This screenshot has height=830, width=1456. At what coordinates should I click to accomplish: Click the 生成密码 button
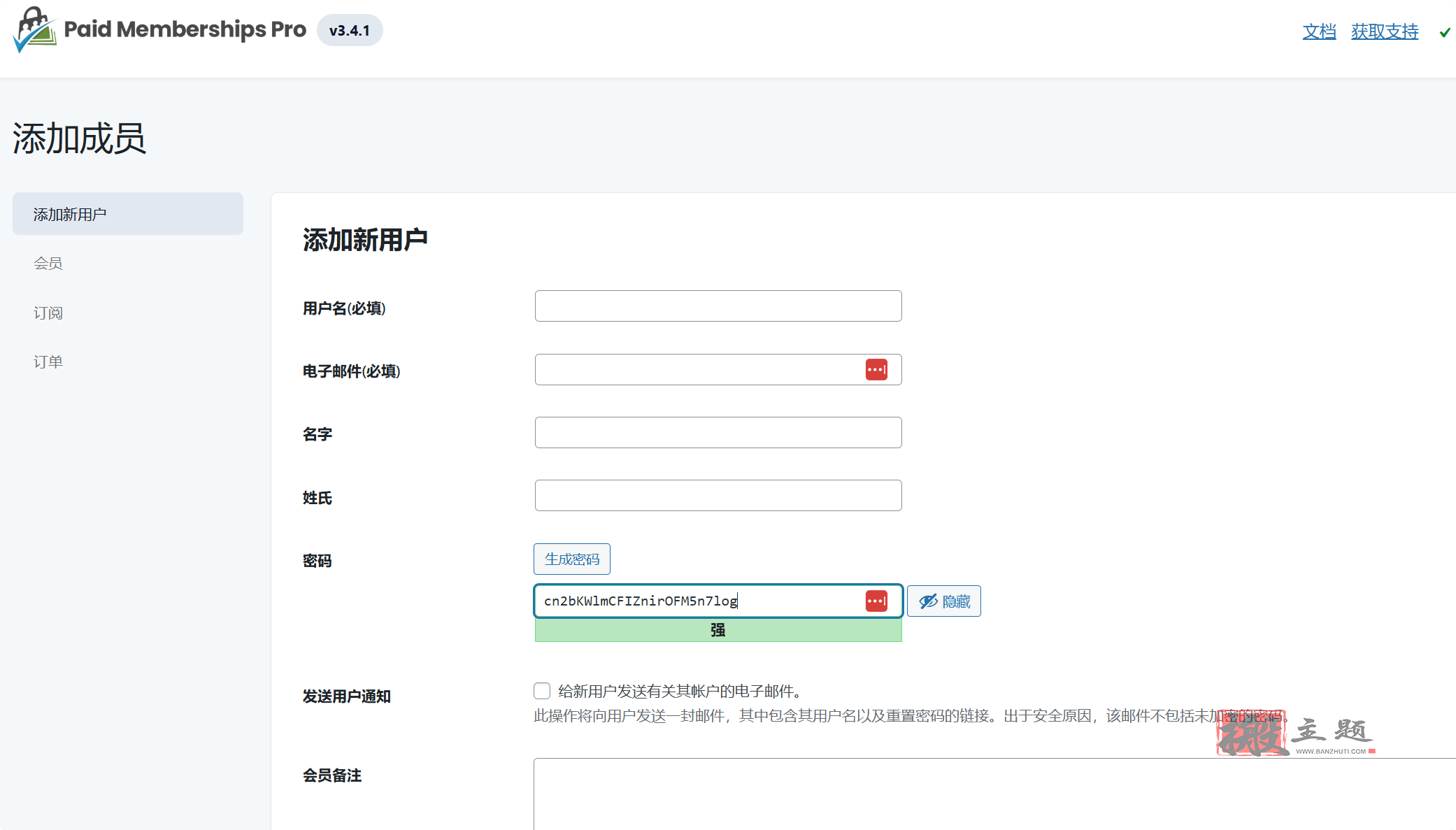point(572,559)
